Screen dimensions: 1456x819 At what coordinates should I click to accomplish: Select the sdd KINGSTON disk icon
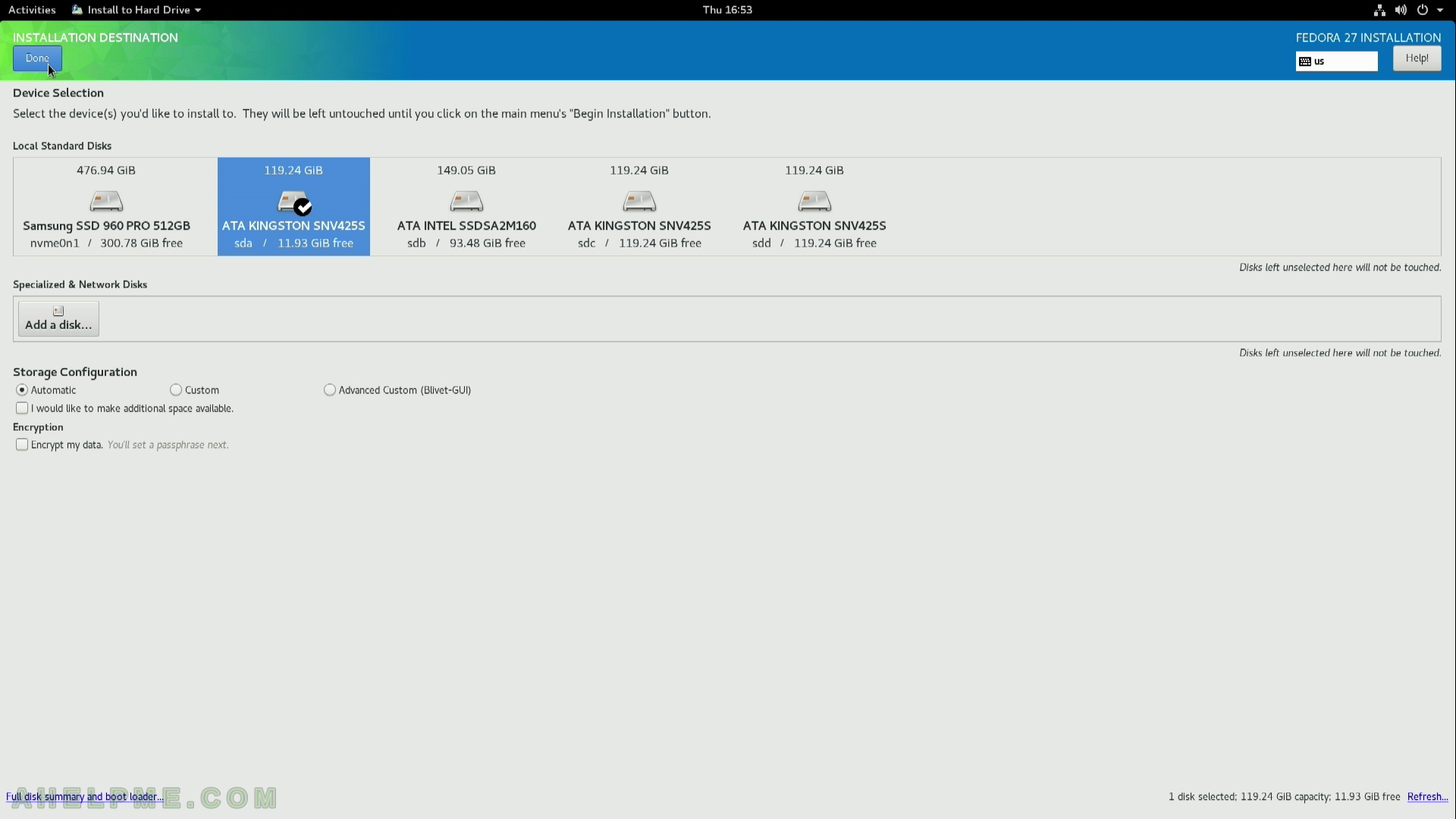pos(814,202)
